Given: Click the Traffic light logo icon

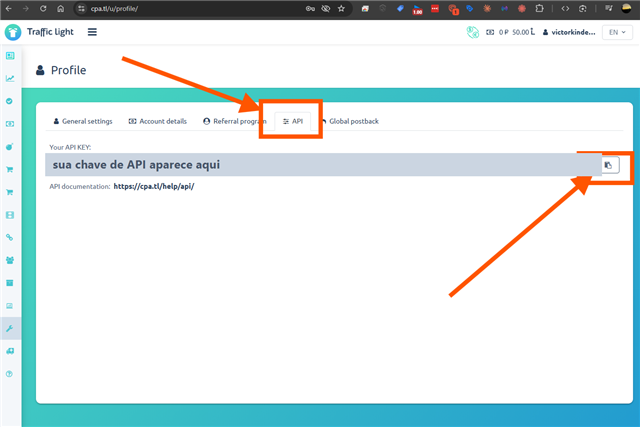Looking at the screenshot, I should point(13,32).
